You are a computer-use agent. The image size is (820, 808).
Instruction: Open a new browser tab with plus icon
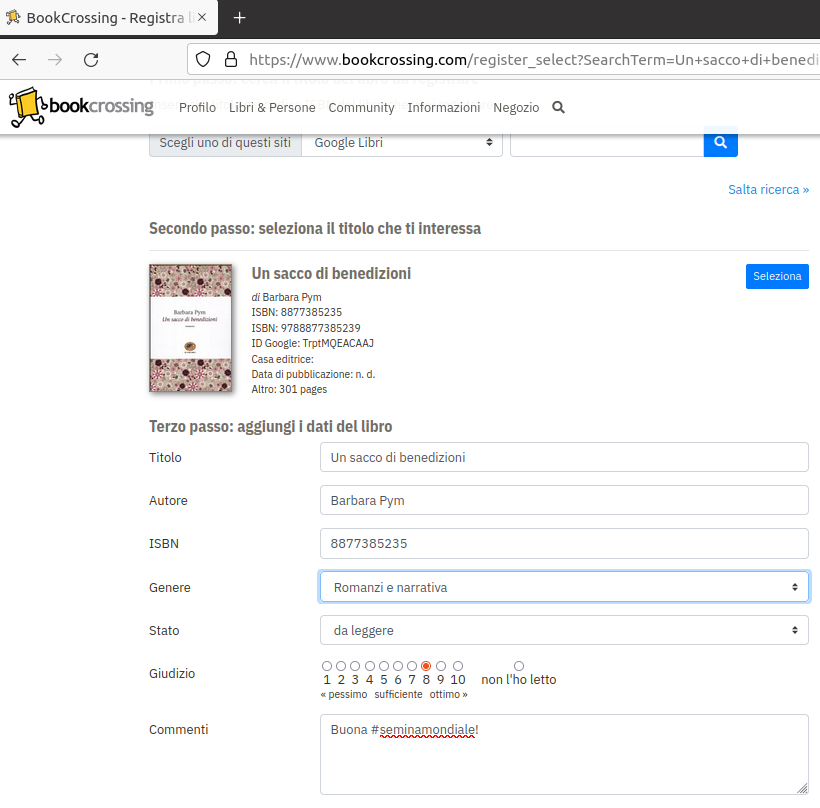pos(239,18)
